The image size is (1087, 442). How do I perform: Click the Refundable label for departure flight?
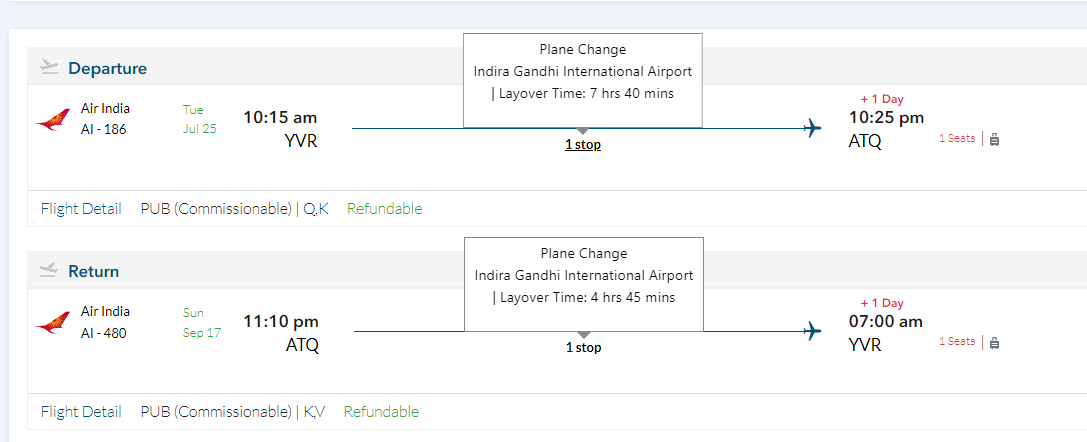tap(385, 209)
